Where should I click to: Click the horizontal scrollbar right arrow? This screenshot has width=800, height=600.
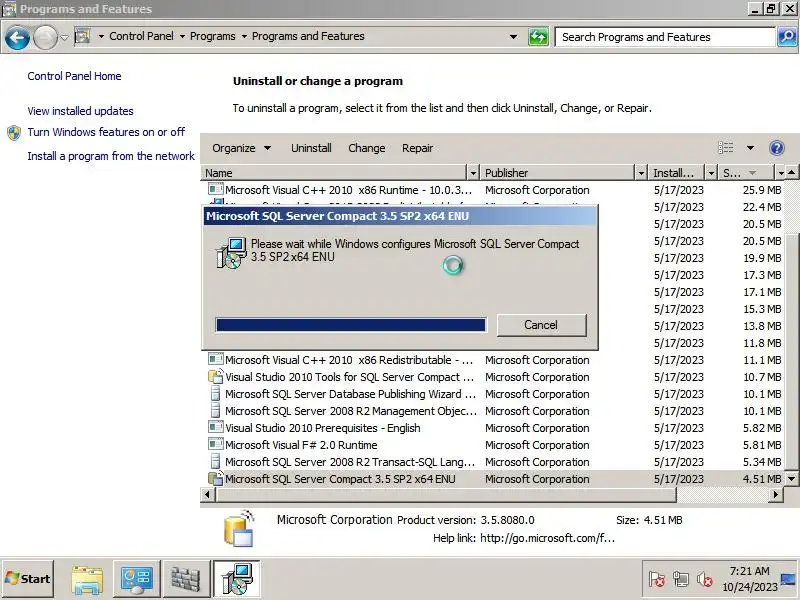pos(776,494)
